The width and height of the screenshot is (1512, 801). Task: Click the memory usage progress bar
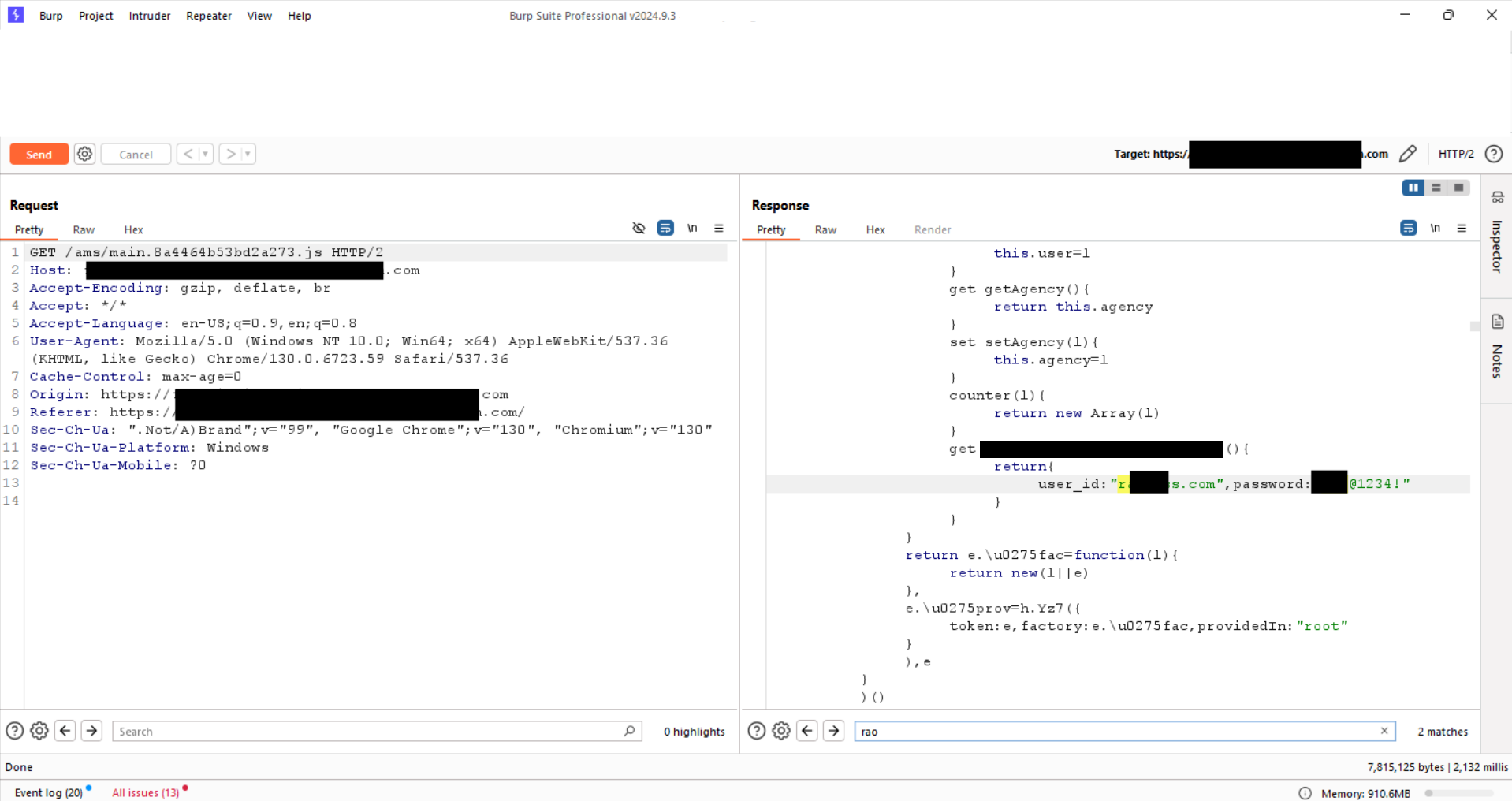pyautogui.click(x=1458, y=793)
